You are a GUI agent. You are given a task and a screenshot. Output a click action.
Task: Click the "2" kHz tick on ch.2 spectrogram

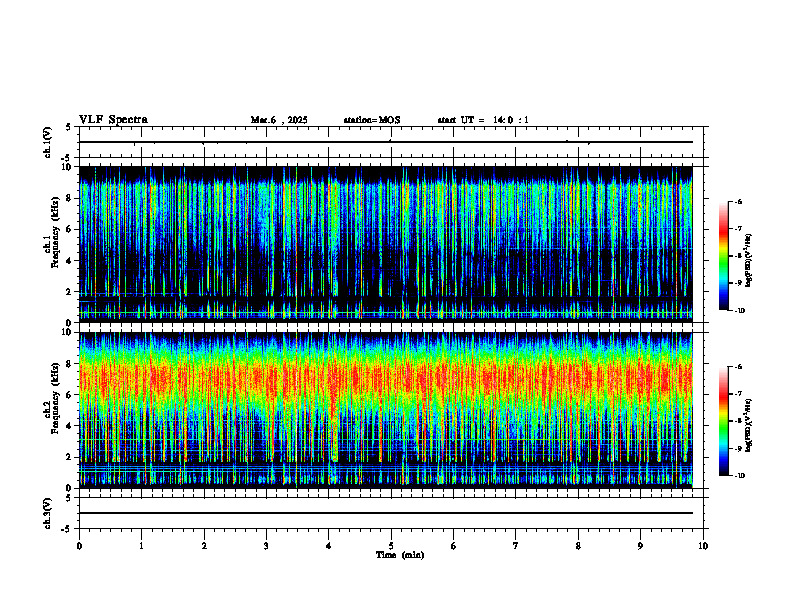(69, 457)
